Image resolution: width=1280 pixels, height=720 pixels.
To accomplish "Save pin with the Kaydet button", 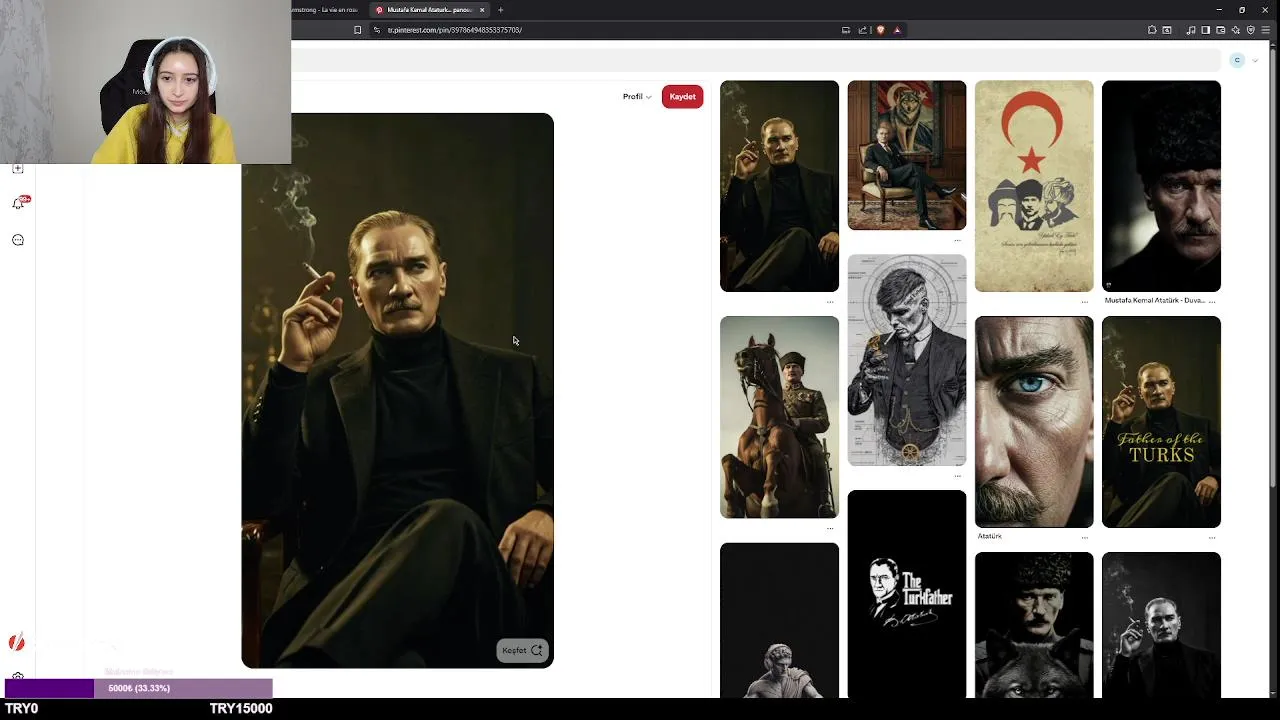I will tap(682, 97).
